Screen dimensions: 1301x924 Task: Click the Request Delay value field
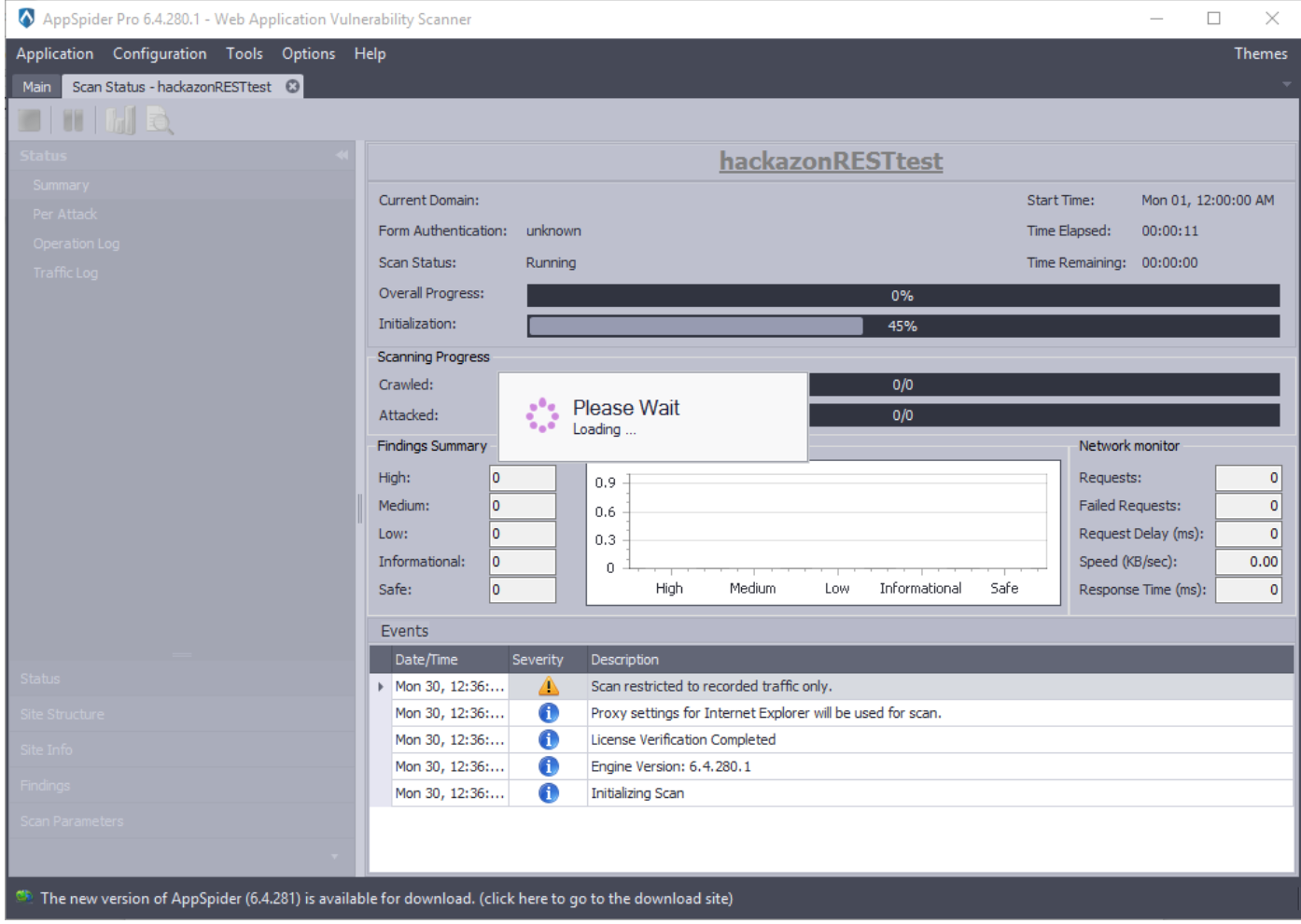1249,535
